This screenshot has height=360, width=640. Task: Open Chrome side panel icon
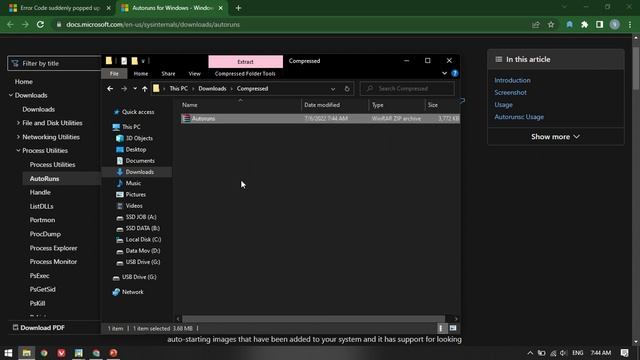tap(599, 24)
